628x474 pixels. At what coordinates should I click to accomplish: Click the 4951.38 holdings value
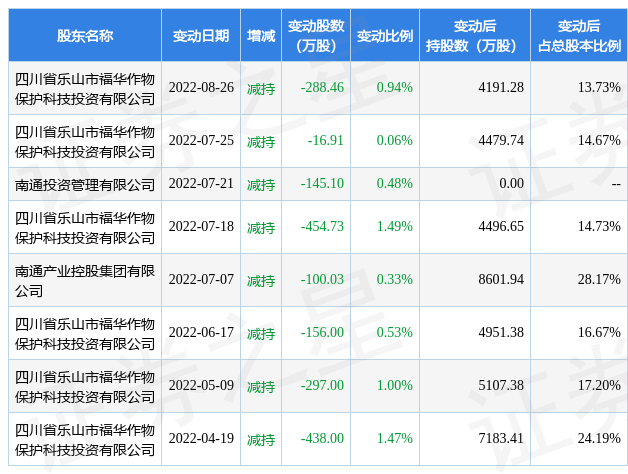point(501,332)
